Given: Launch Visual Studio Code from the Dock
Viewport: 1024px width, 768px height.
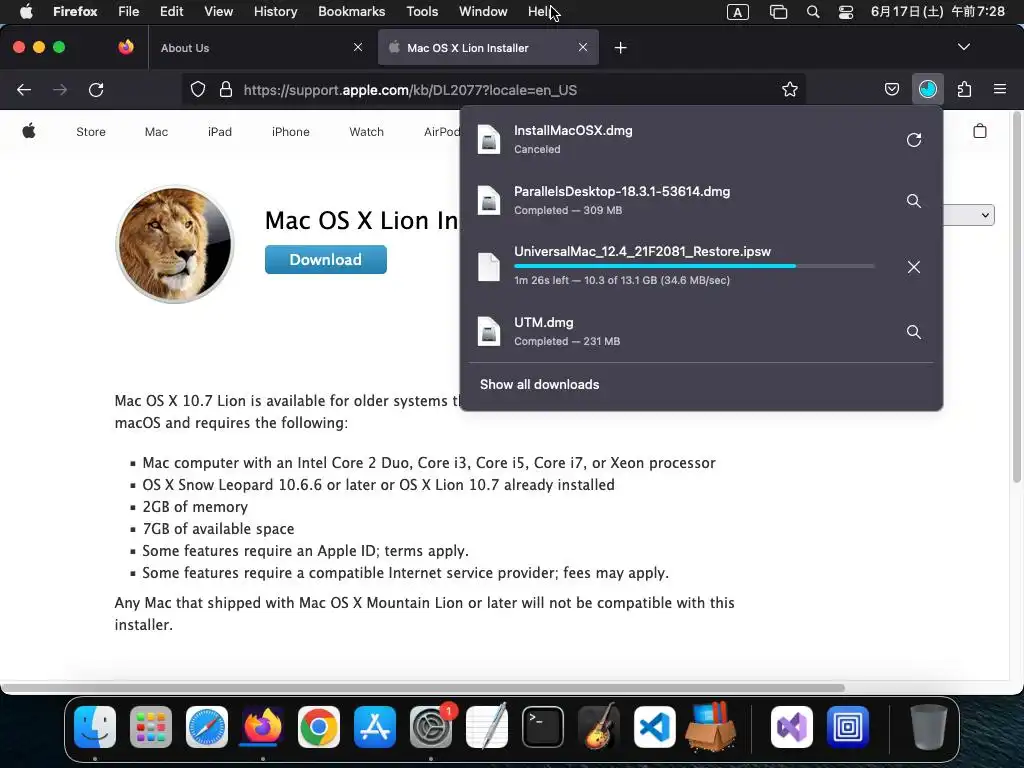Looking at the screenshot, I should click(654, 727).
